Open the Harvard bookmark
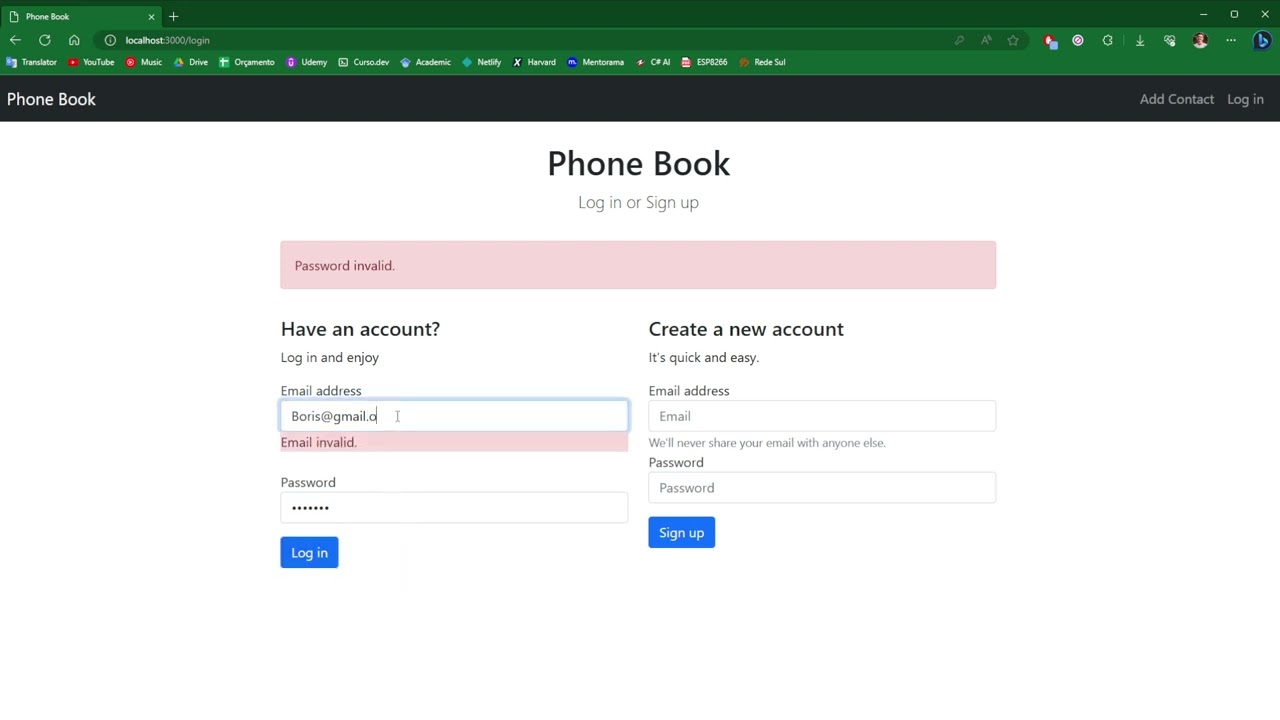Image resolution: width=1280 pixels, height=720 pixels. pyautogui.click(x=534, y=62)
